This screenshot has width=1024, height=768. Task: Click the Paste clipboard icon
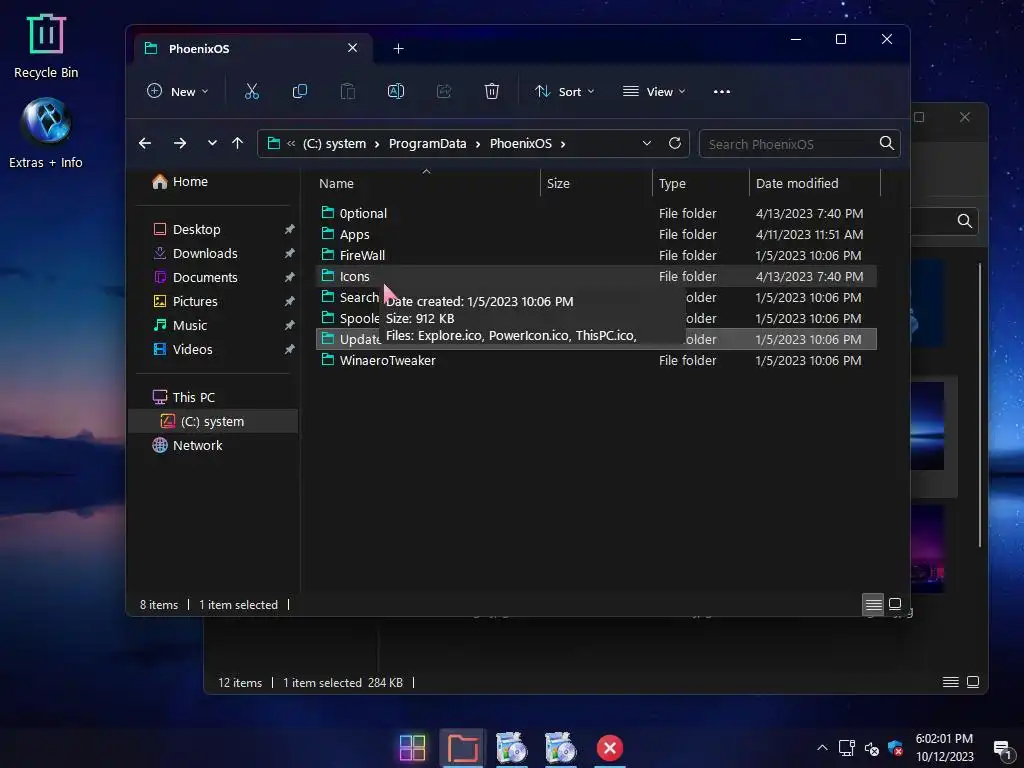(348, 91)
